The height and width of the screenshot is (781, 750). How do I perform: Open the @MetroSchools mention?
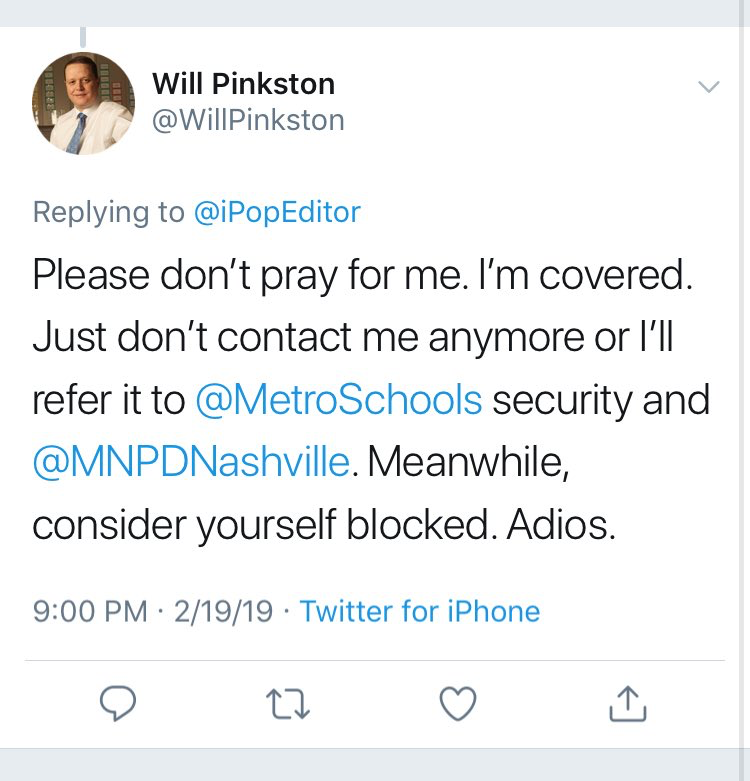point(339,400)
